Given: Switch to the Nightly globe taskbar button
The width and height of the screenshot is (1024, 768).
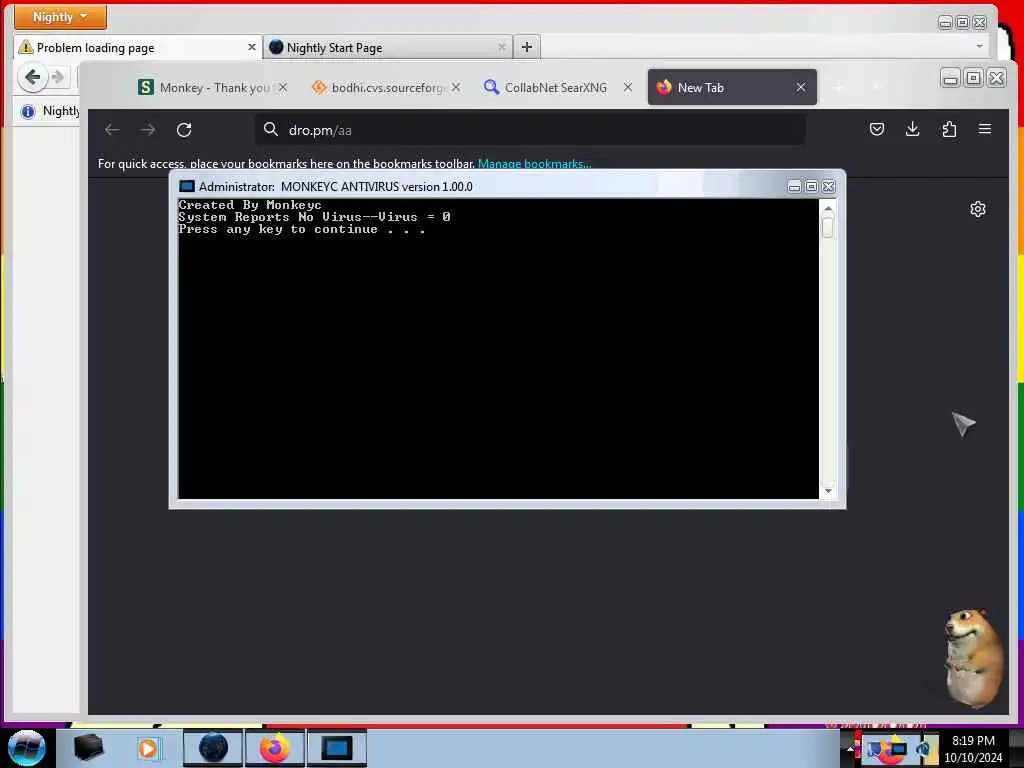Looking at the screenshot, I should point(213,748).
